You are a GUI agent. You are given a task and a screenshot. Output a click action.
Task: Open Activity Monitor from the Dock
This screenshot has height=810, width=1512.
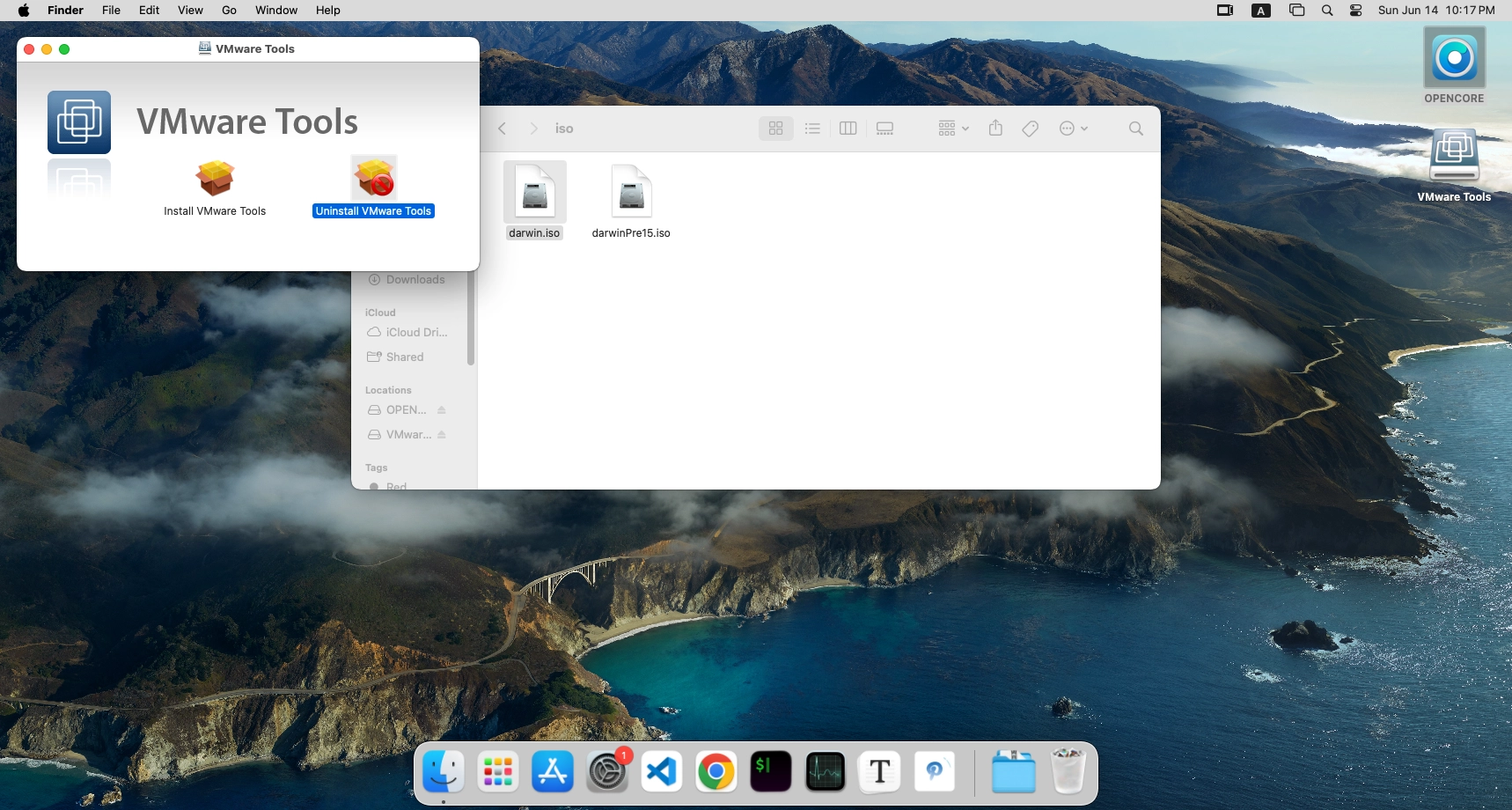click(x=826, y=772)
